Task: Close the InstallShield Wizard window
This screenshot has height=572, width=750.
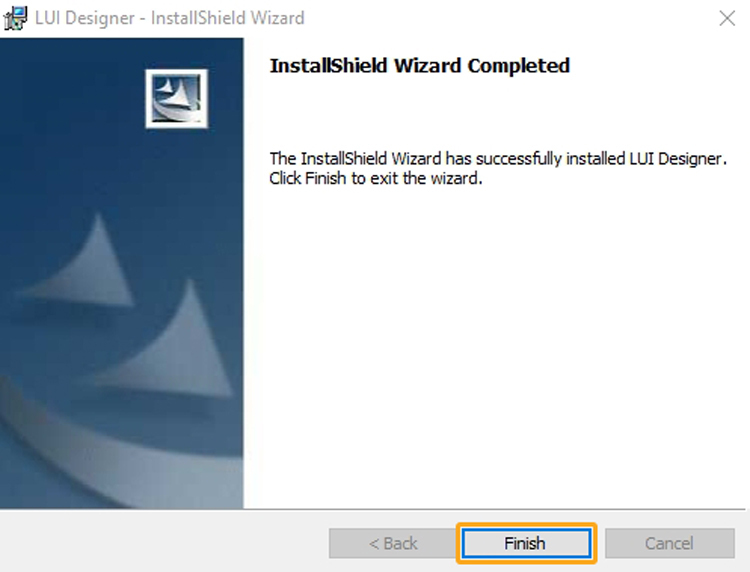Action: pyautogui.click(x=727, y=18)
